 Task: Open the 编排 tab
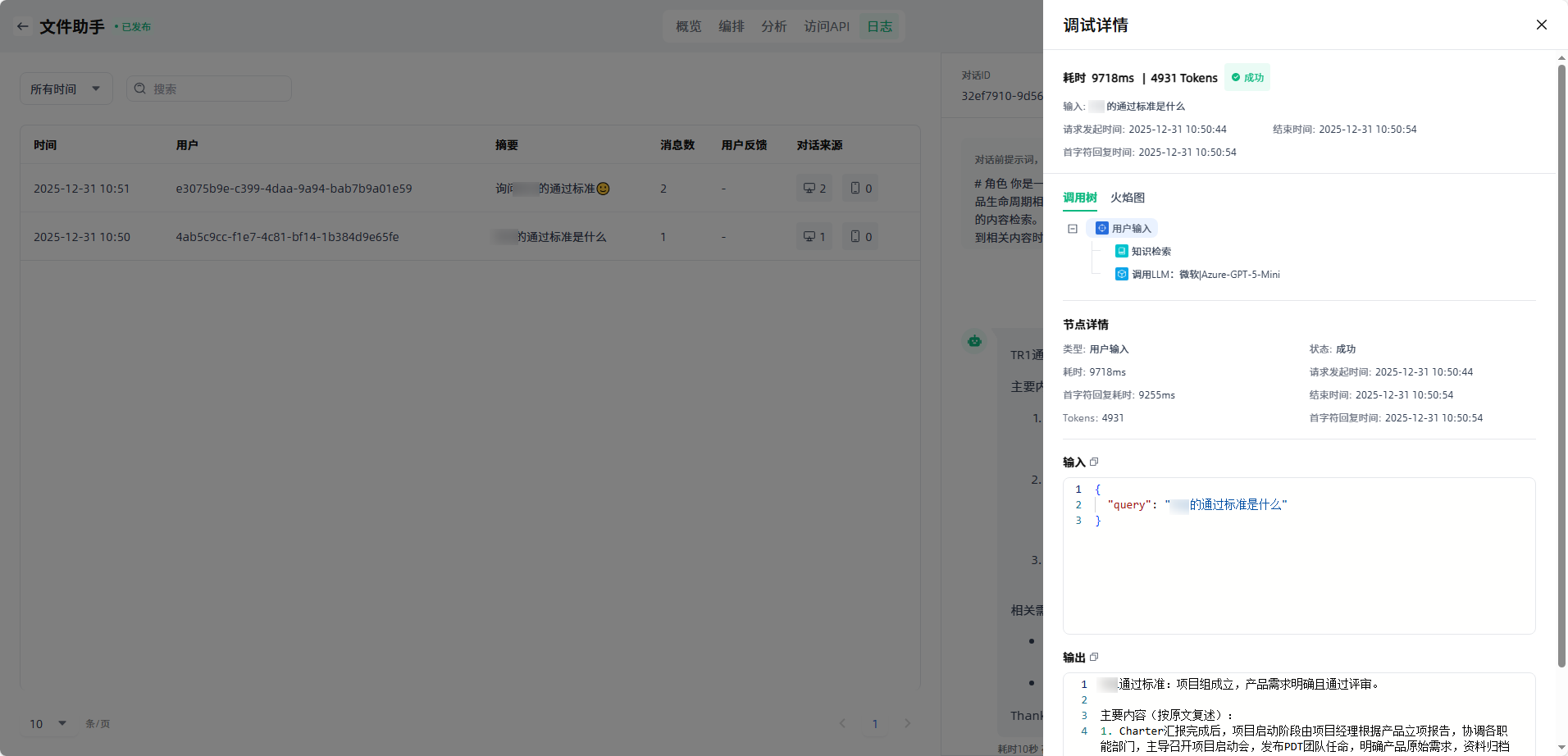(731, 26)
